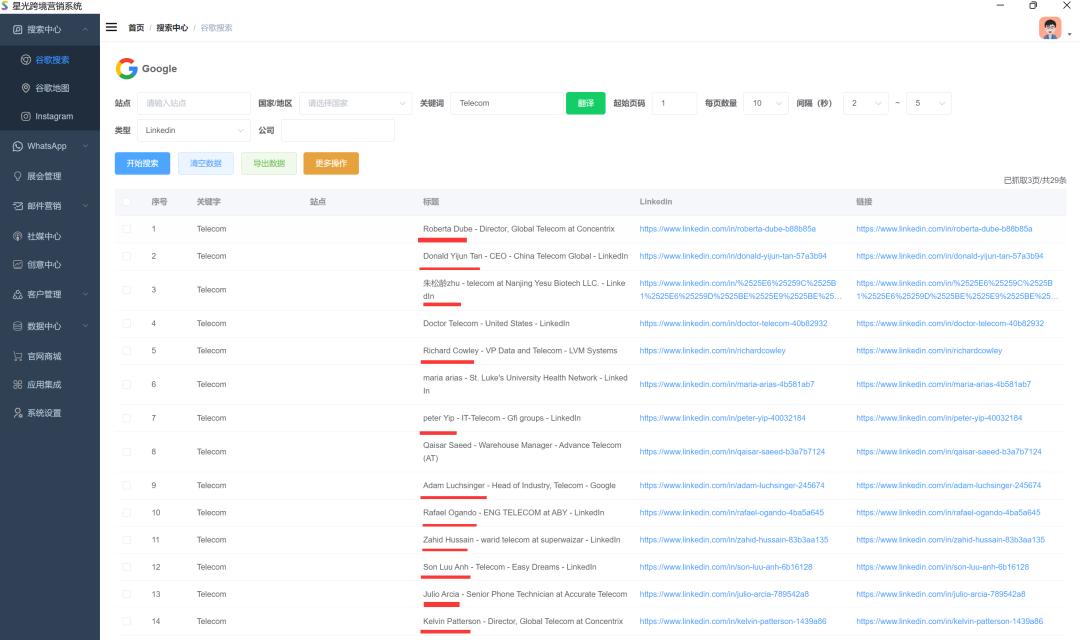This screenshot has width=1080, height=640.
Task: Click the hamburger menu collapse icon
Action: [x=112, y=27]
